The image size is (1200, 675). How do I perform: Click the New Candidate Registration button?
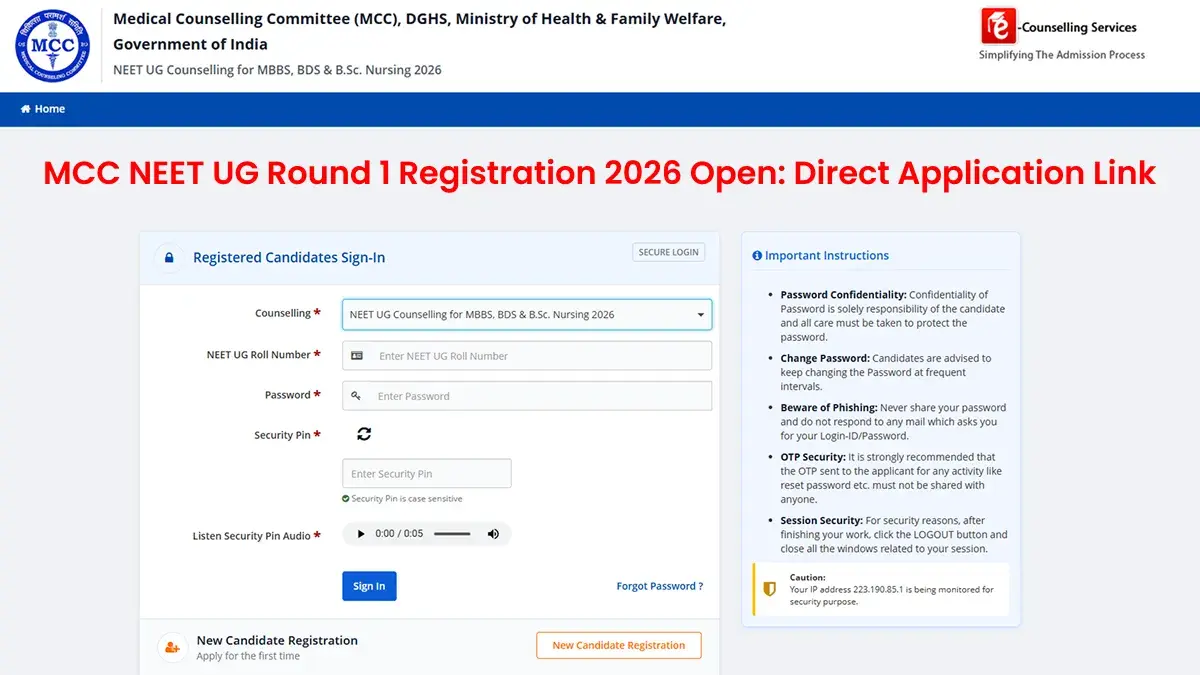click(x=619, y=645)
